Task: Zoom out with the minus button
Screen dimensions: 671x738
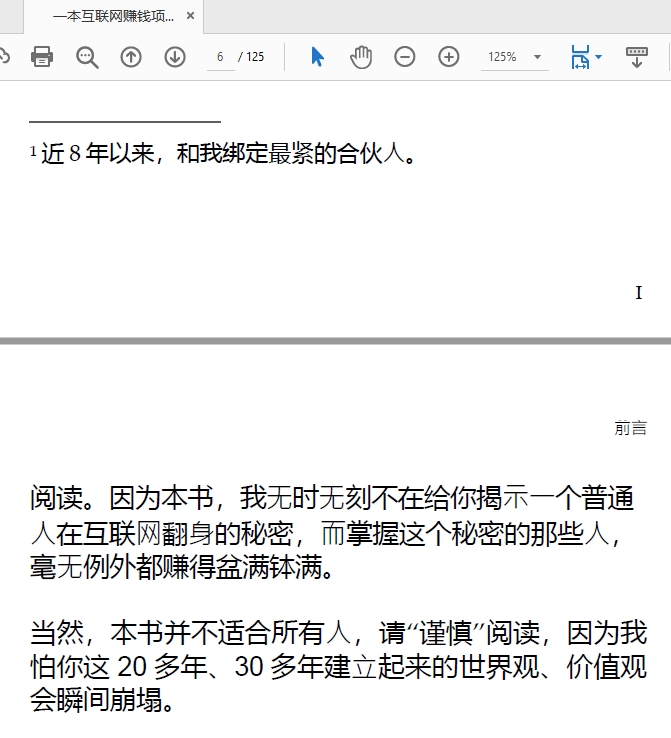Action: click(405, 57)
